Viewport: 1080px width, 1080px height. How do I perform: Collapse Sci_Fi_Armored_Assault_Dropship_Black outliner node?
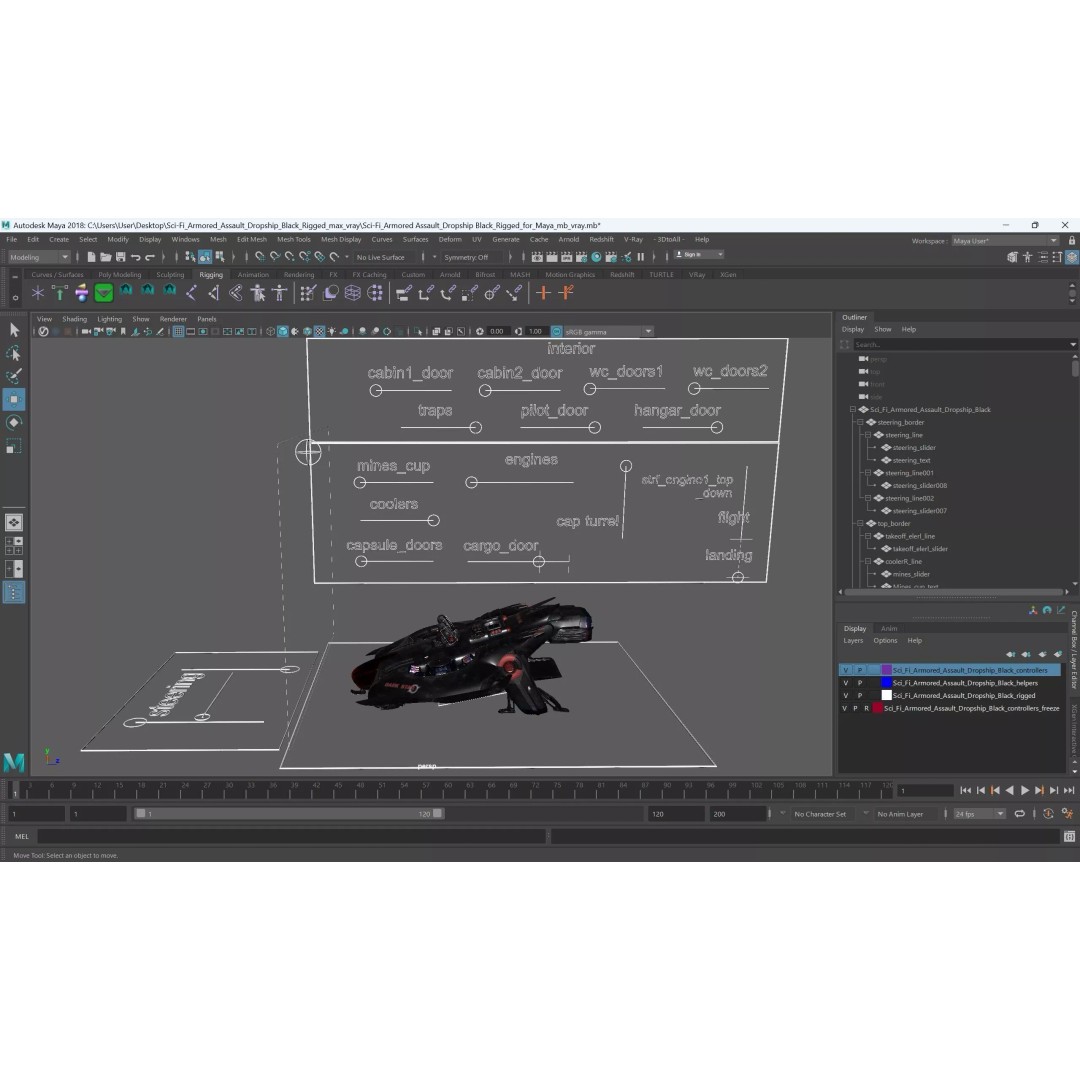coord(853,409)
